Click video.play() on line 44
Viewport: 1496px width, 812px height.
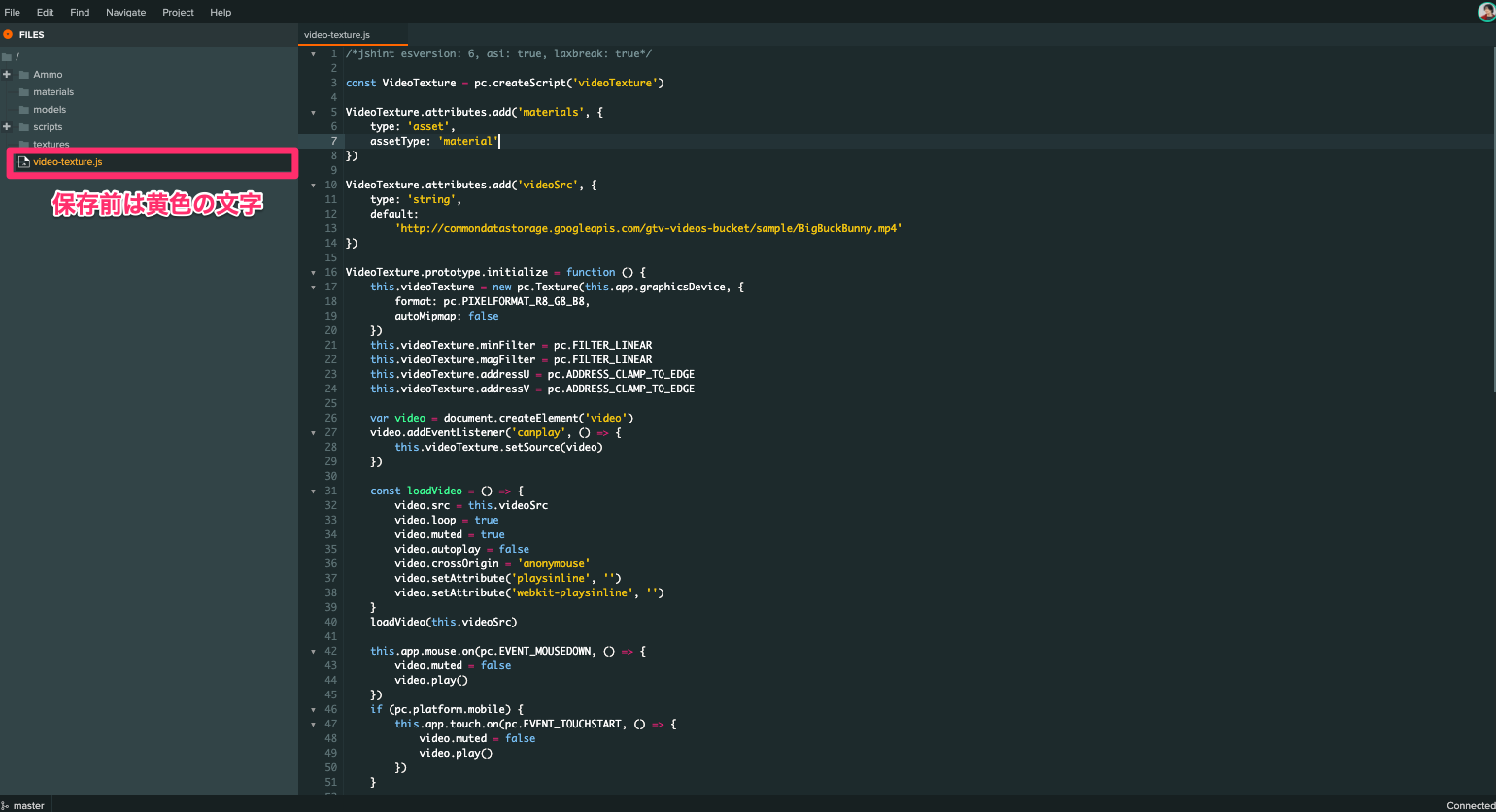[431, 681]
